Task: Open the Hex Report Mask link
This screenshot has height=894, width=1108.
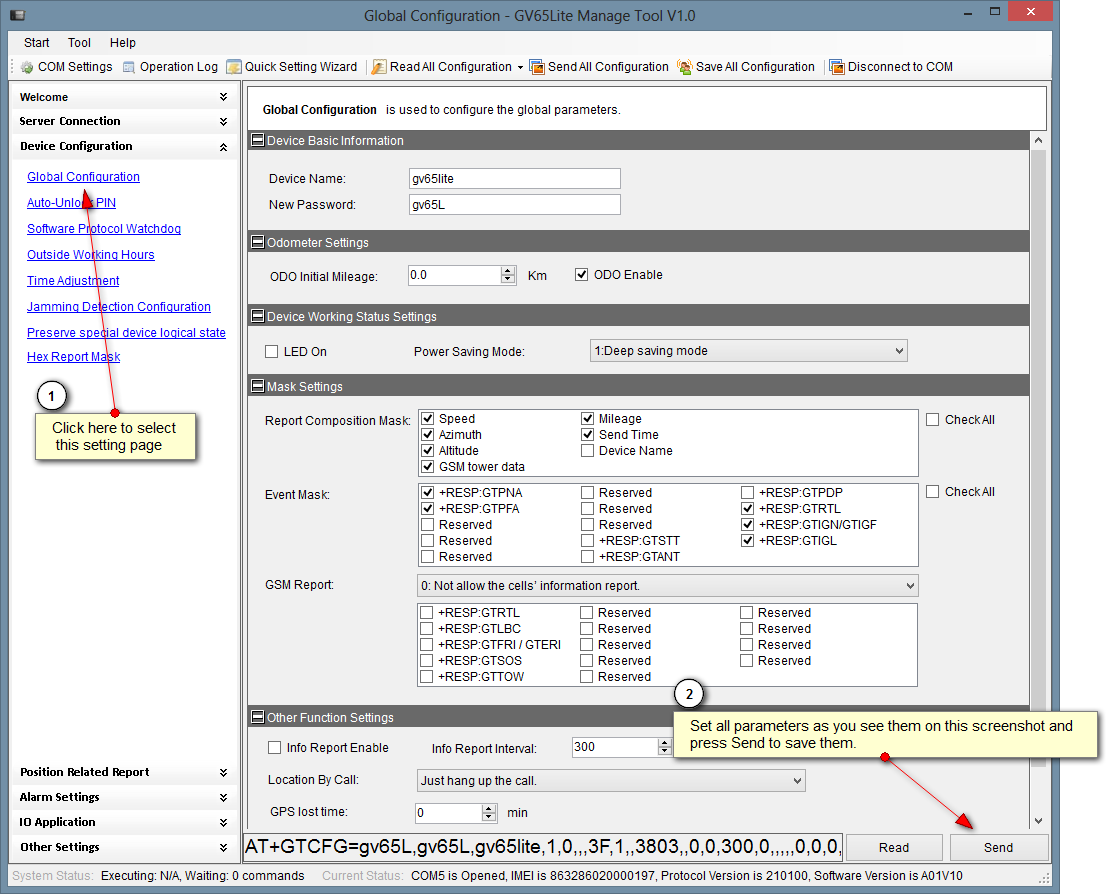Action: pos(73,357)
